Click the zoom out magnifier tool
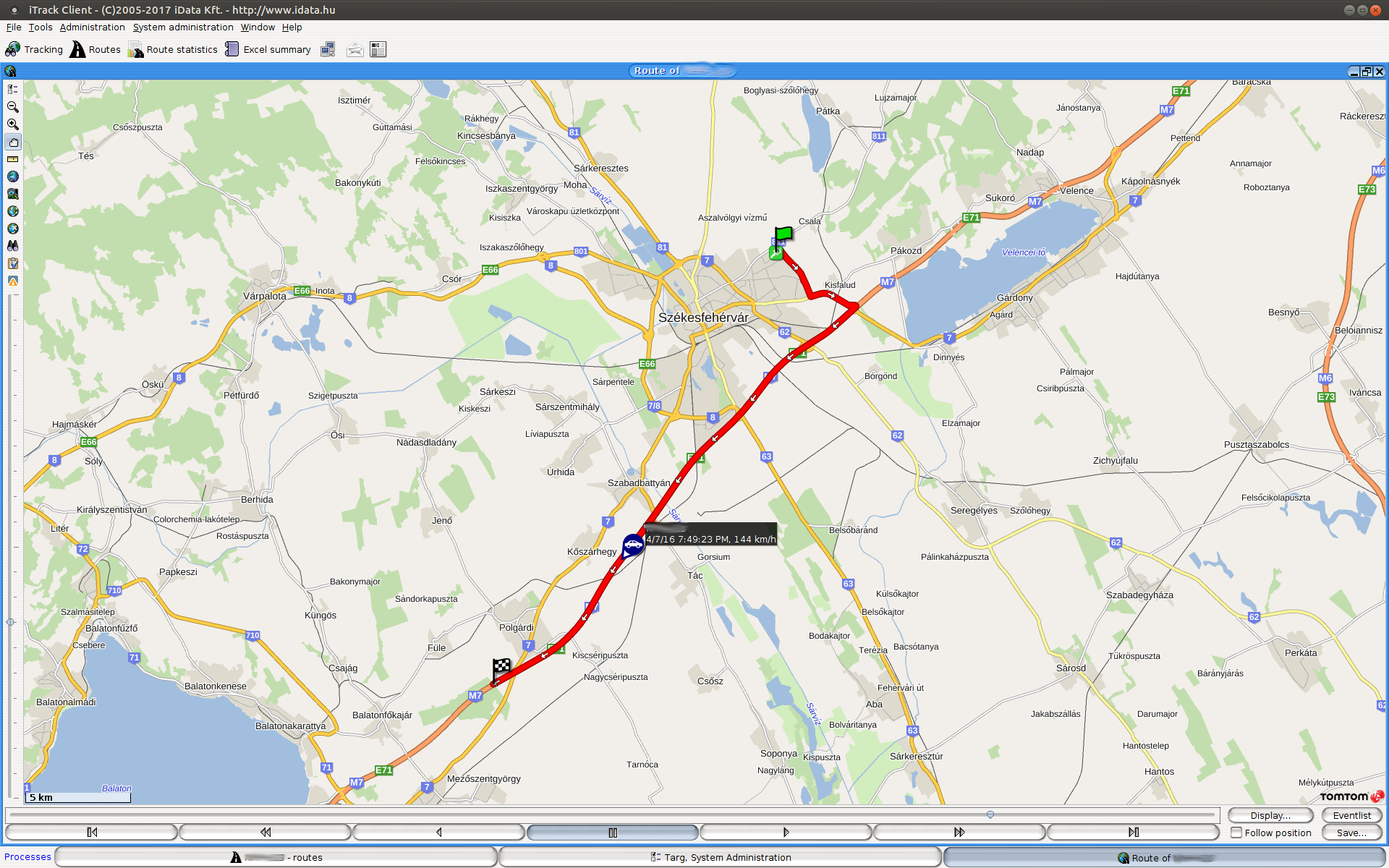Image resolution: width=1389 pixels, height=868 pixels. point(12,107)
